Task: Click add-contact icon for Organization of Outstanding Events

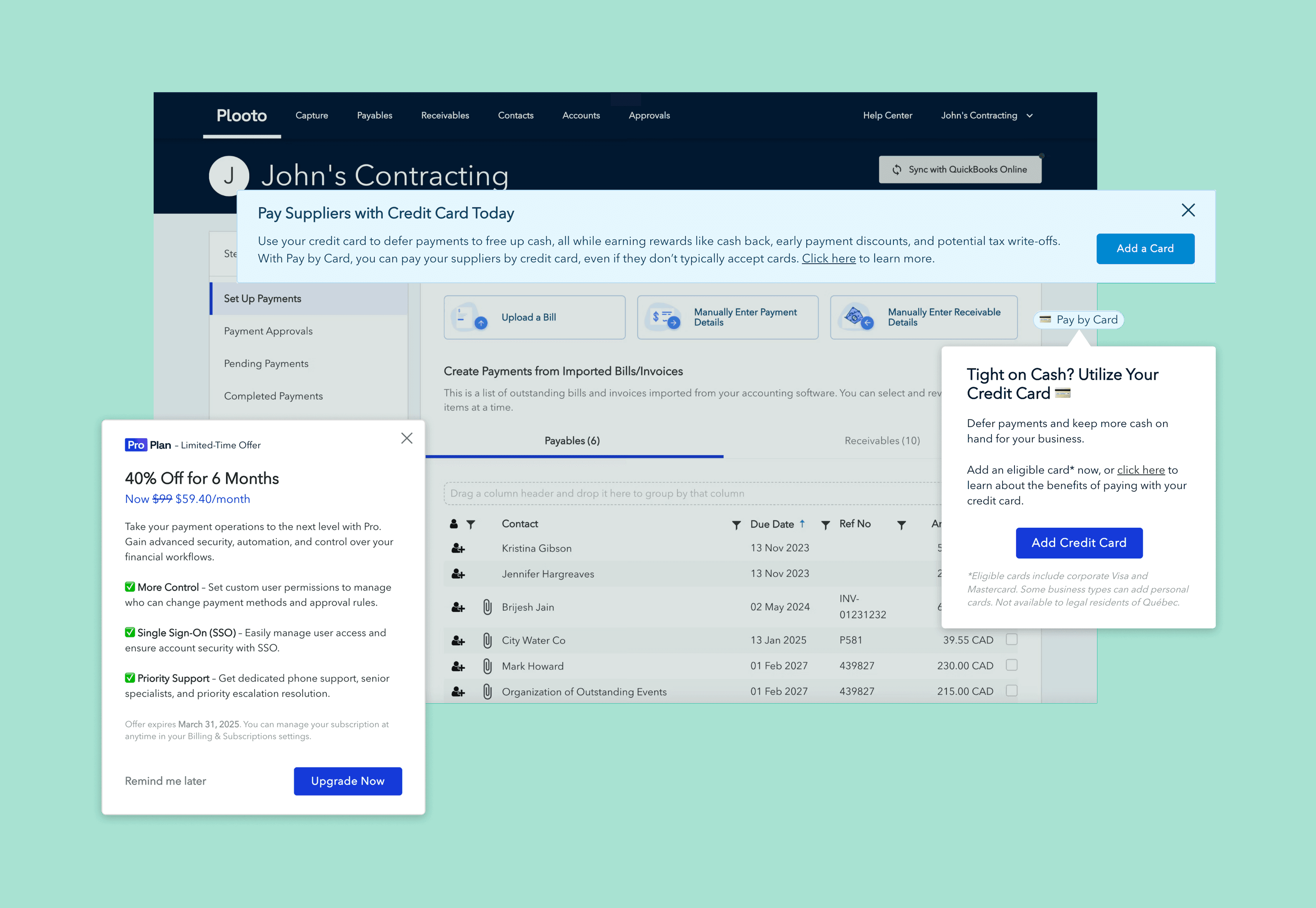Action: (x=458, y=692)
